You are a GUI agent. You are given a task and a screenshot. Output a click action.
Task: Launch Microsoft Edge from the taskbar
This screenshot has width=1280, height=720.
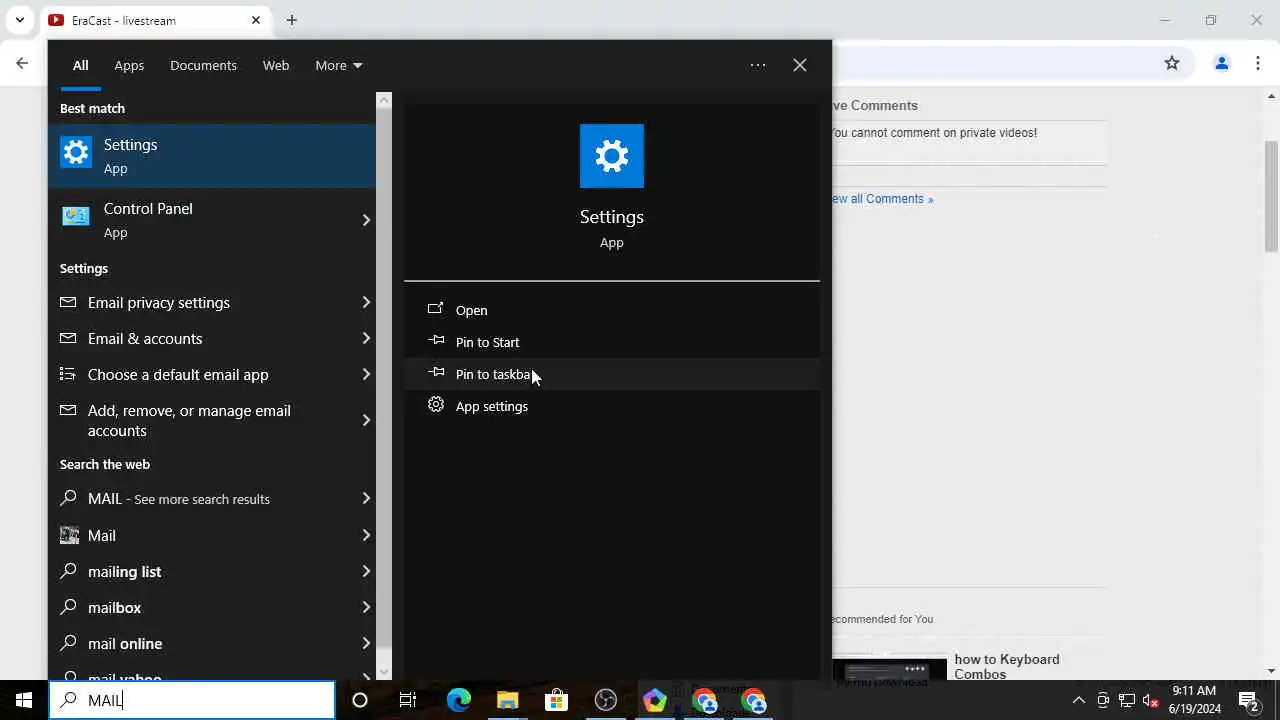[458, 700]
